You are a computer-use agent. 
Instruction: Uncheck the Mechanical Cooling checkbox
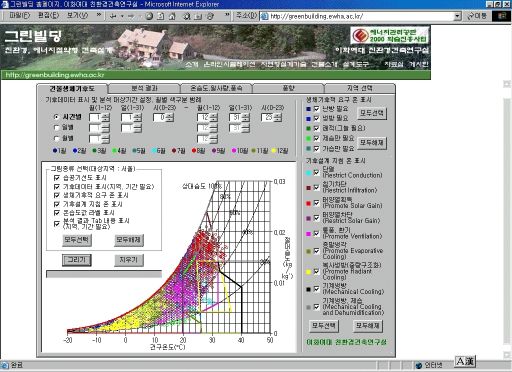pyautogui.click(x=316, y=289)
